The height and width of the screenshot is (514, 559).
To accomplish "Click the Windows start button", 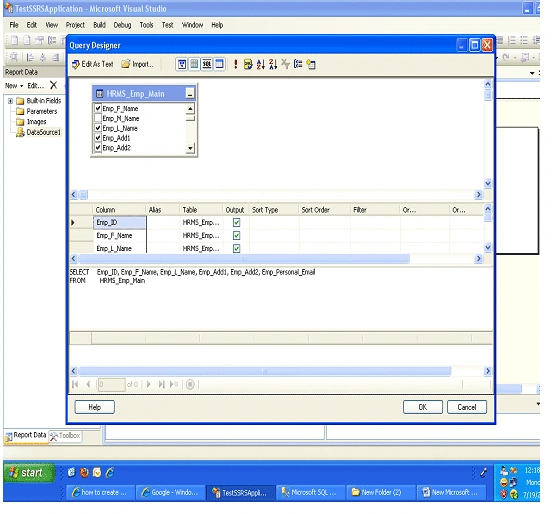I will coord(29,473).
